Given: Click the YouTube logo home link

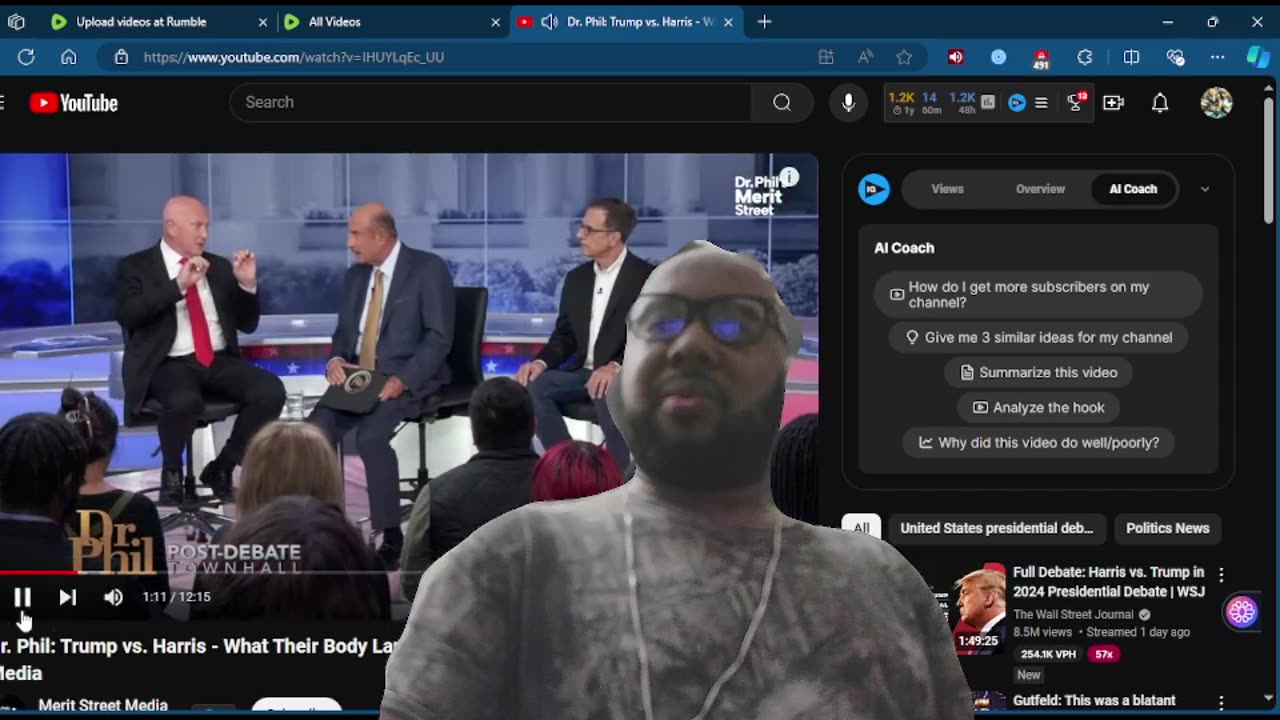Looking at the screenshot, I should (74, 102).
